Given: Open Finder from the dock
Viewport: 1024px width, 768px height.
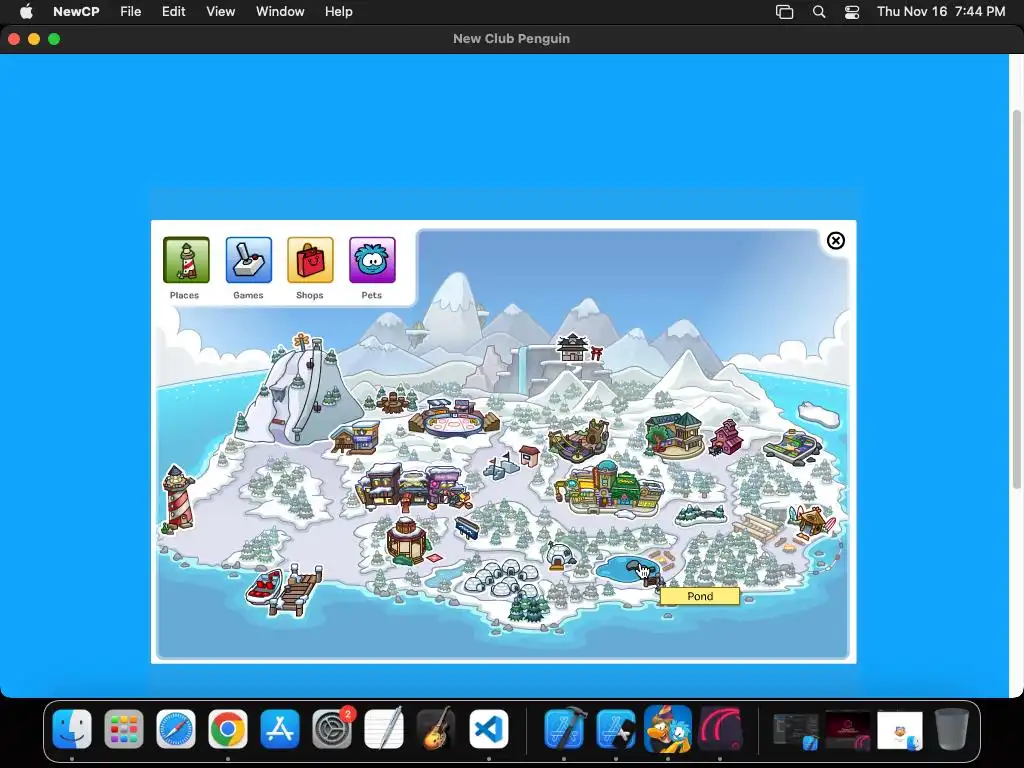Looking at the screenshot, I should [72, 729].
